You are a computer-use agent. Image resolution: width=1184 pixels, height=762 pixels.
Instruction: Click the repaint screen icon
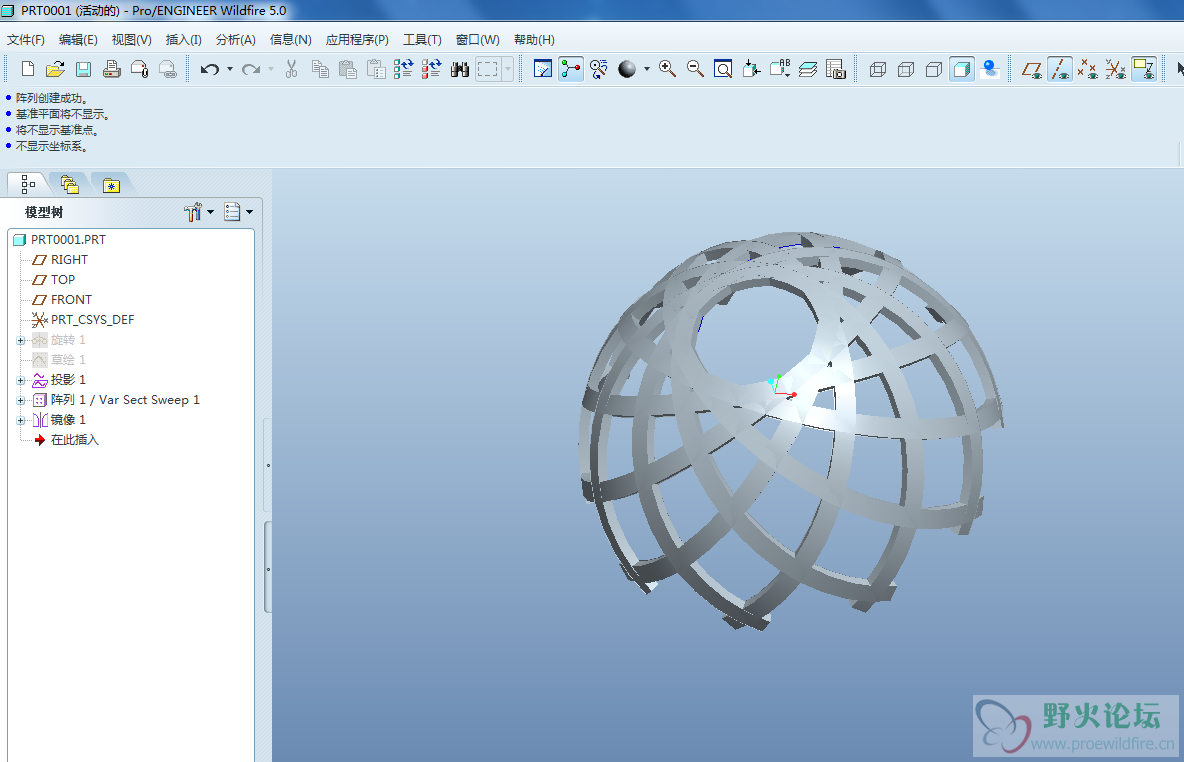(542, 69)
